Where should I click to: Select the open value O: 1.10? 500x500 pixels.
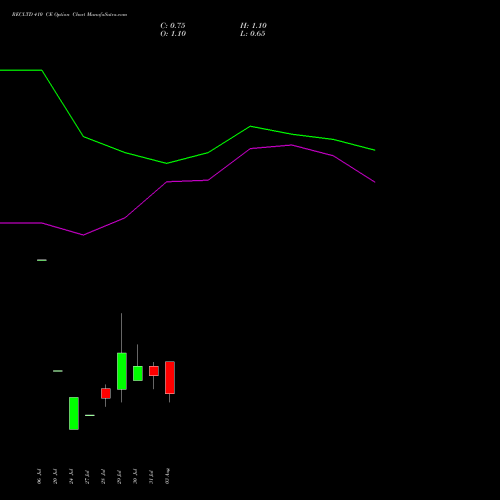(x=173, y=34)
